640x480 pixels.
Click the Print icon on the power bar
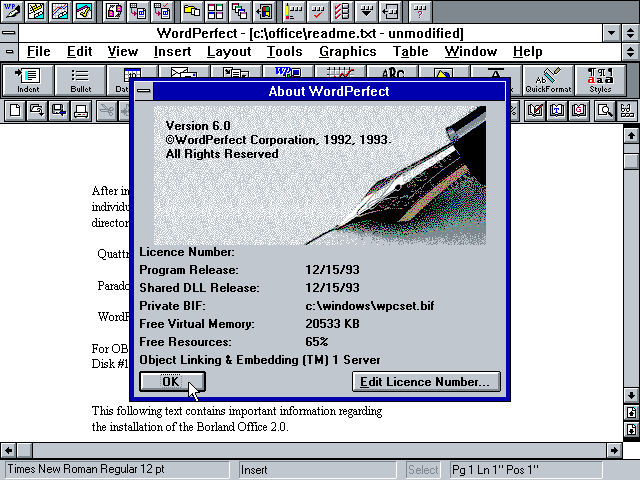pos(81,111)
